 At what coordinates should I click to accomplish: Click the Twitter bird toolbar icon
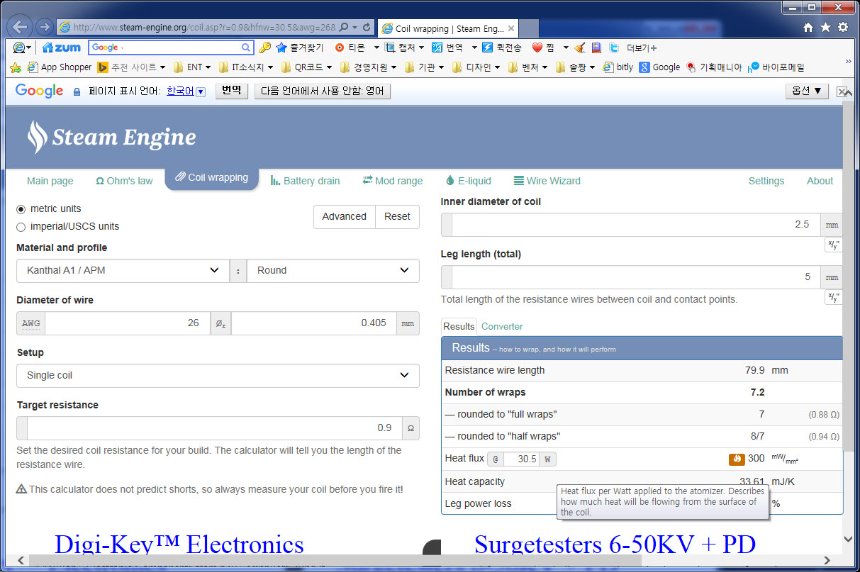(614, 48)
